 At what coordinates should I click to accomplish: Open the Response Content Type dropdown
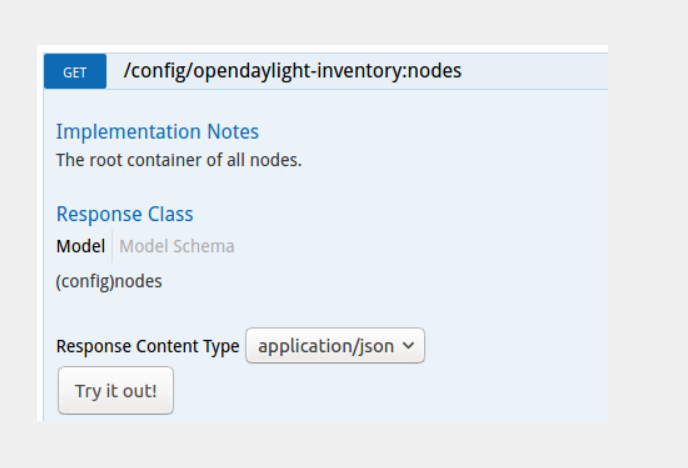(335, 346)
